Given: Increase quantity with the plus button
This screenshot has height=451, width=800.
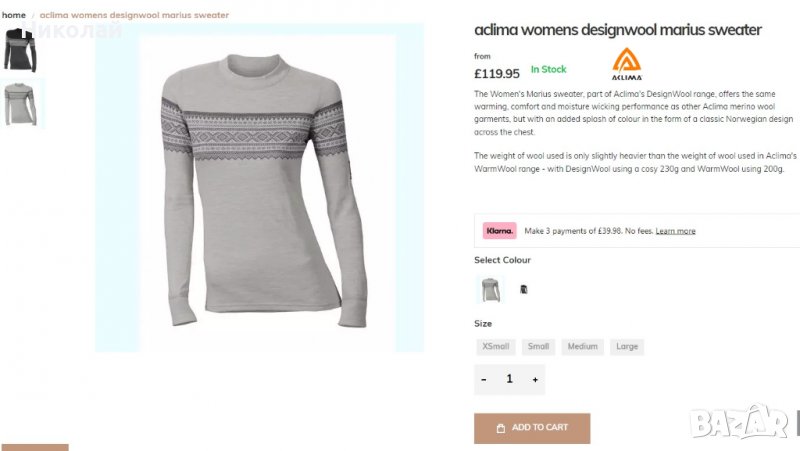Looking at the screenshot, I should tap(535, 380).
